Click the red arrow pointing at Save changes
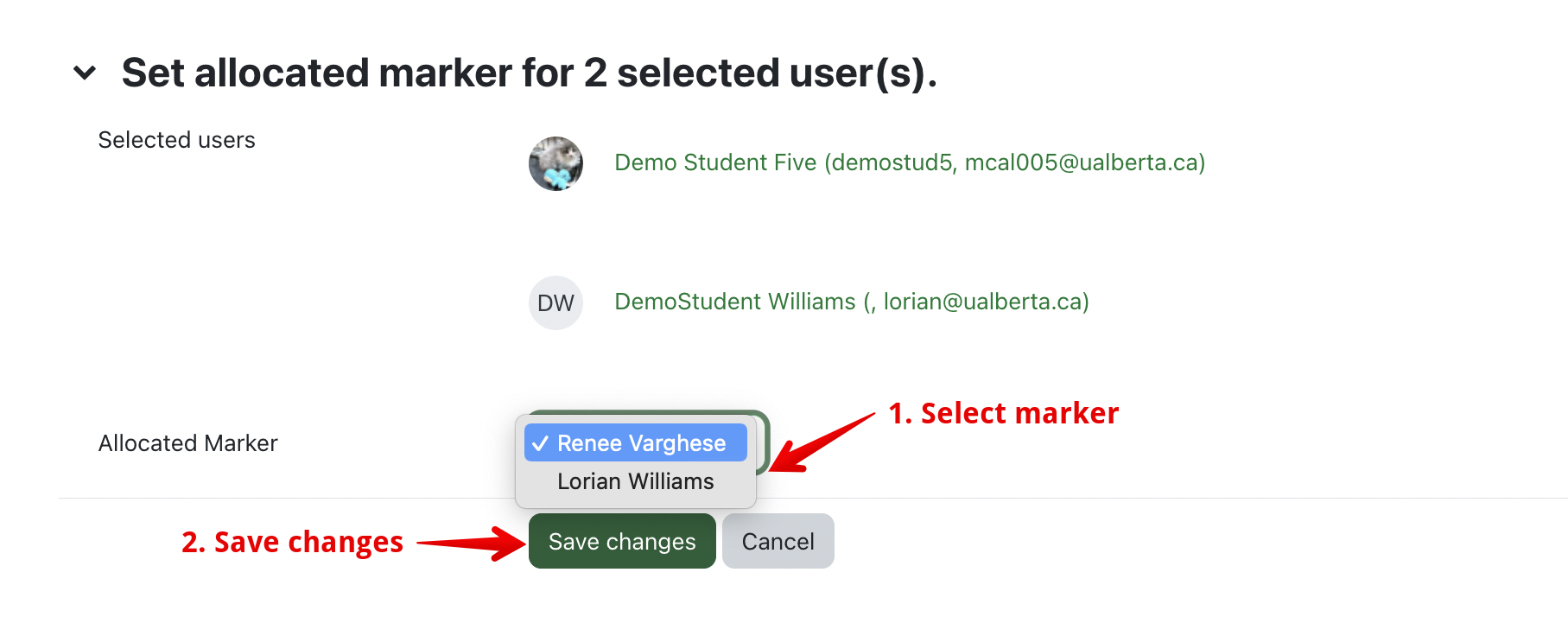The image size is (1568, 636). coord(473,544)
